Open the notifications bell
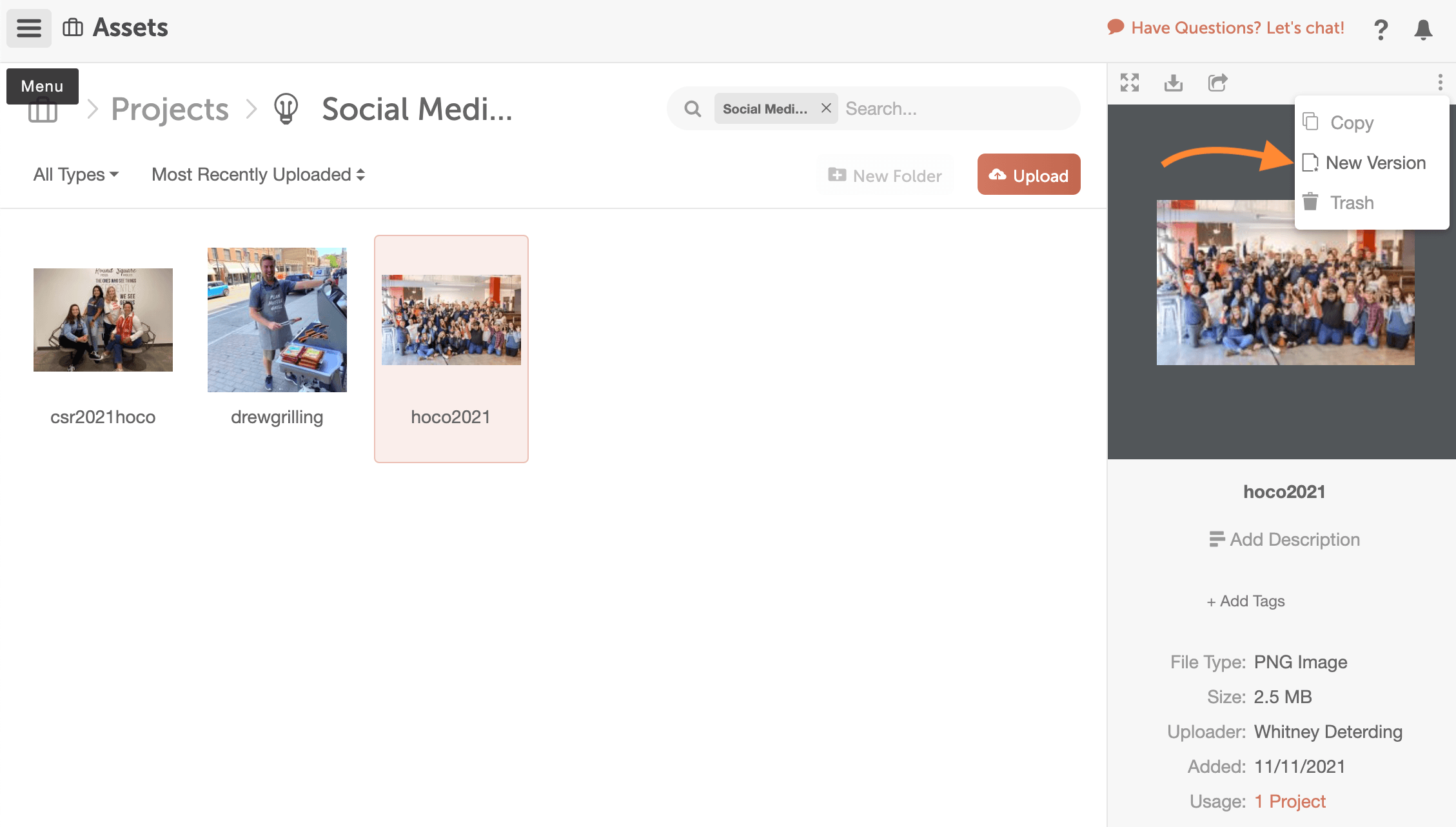 pyautogui.click(x=1423, y=29)
